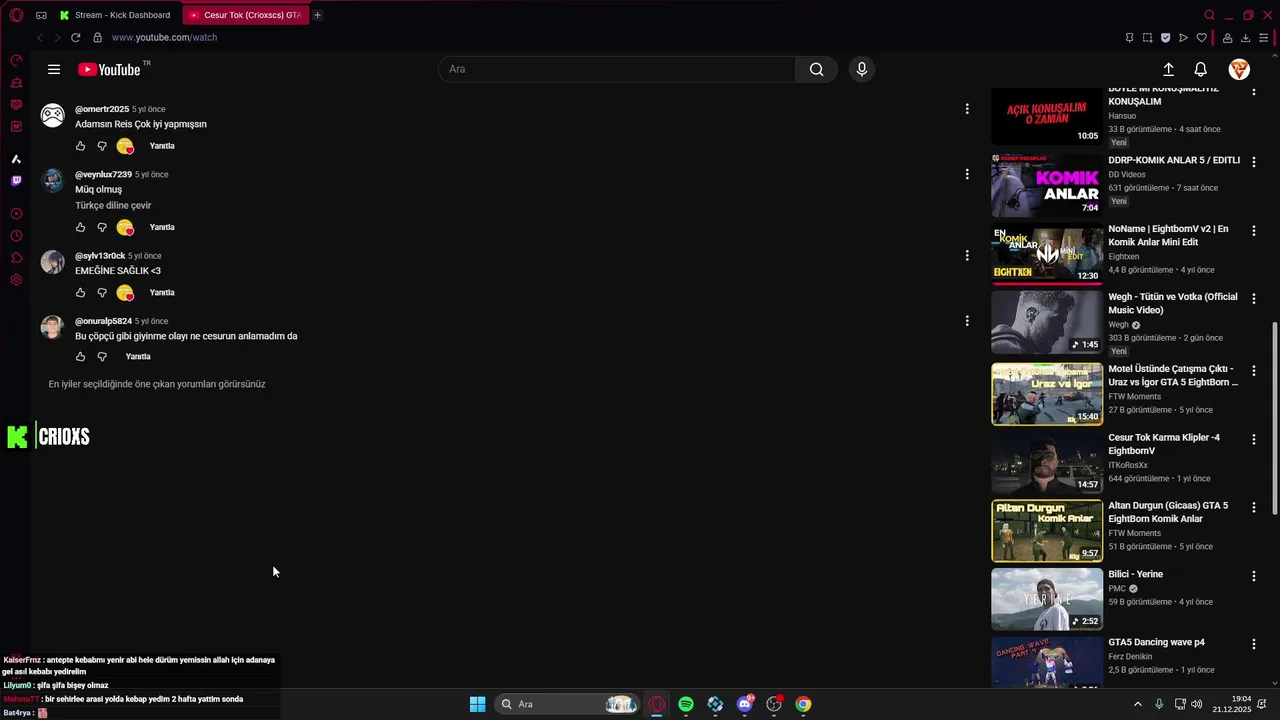Select the Cesur Tok (Crioxscs) GTA tab
This screenshot has width=1280, height=720.
(x=246, y=15)
